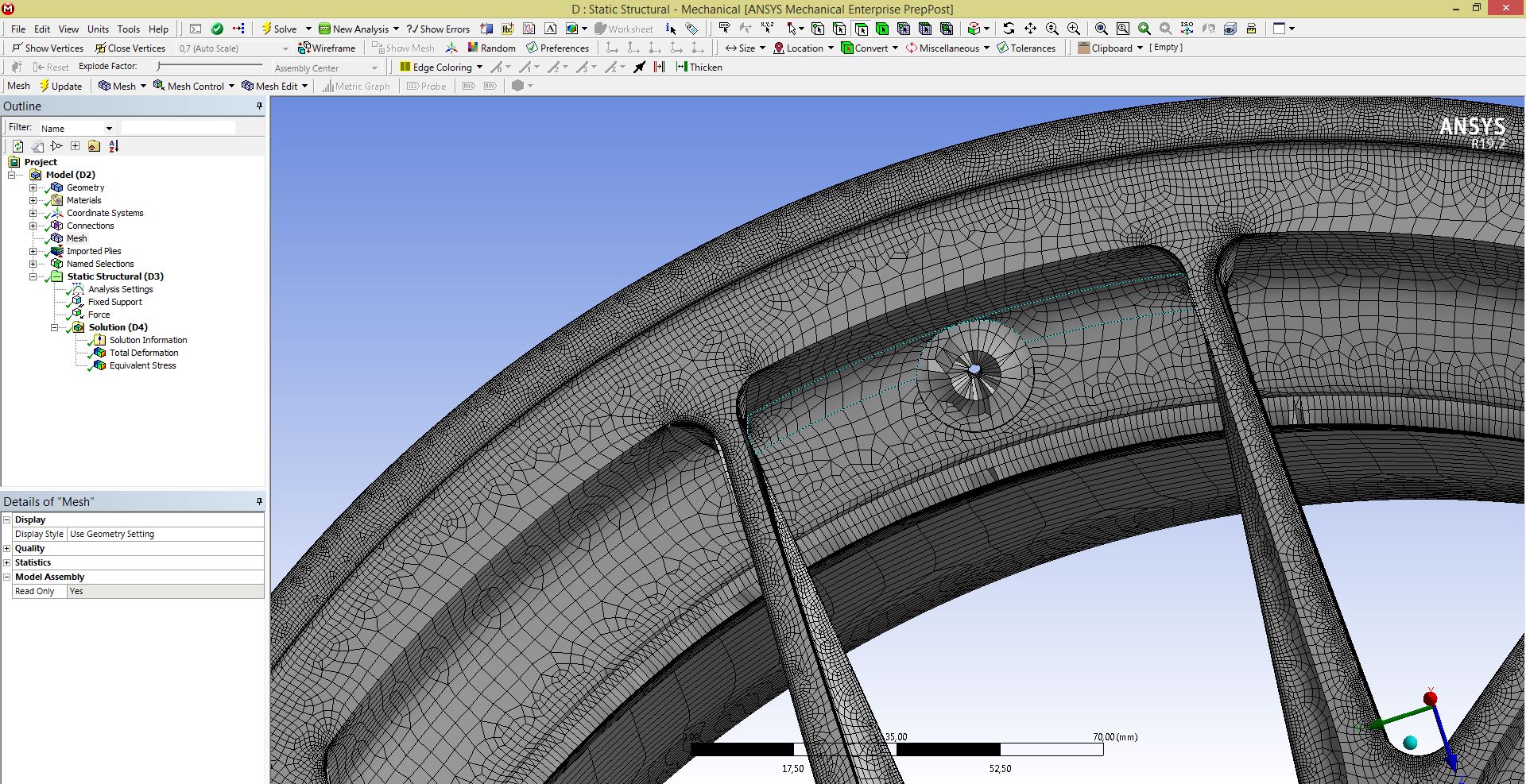1526x784 pixels.
Task: Select Equivalent Stress in the outline
Action: coord(142,365)
